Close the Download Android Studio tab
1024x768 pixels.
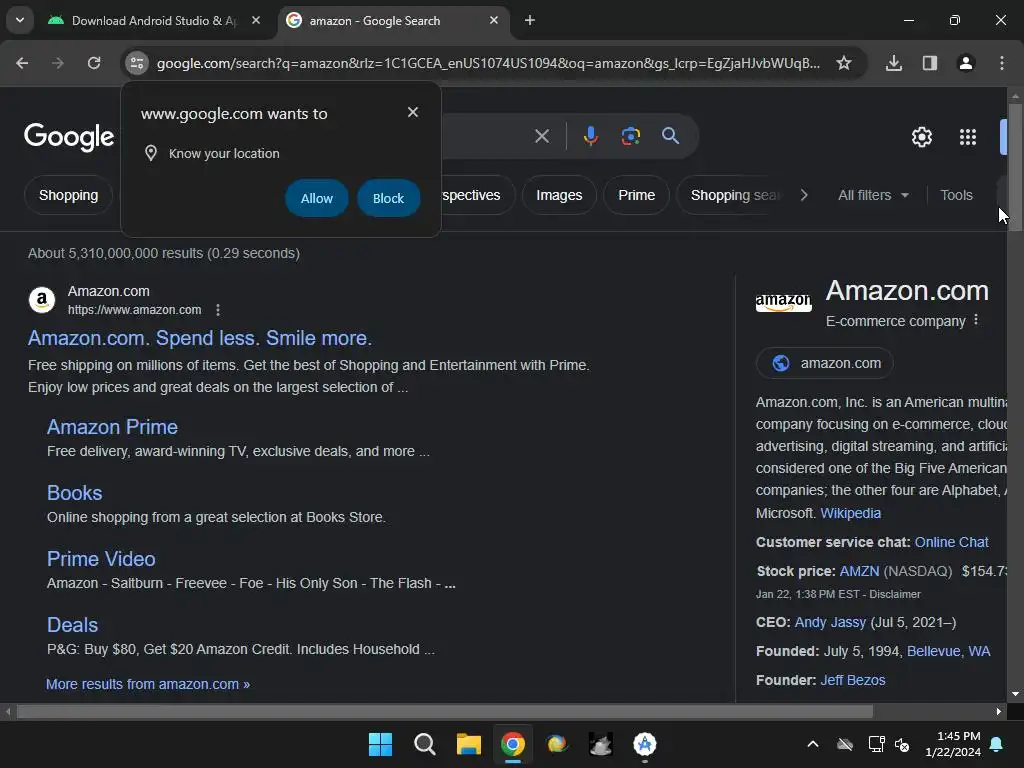(x=256, y=20)
